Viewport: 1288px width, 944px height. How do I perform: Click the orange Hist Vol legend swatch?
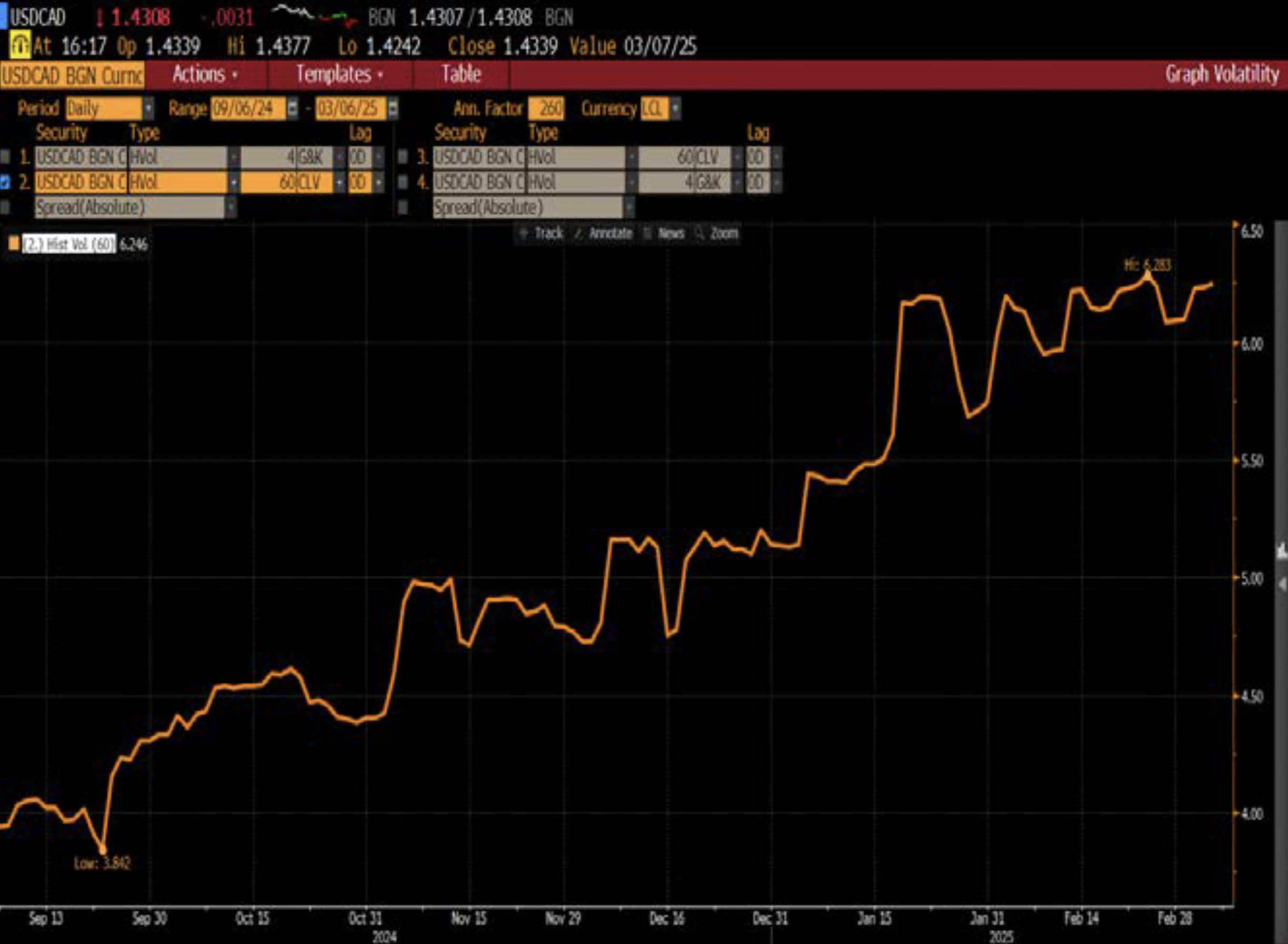tap(14, 244)
